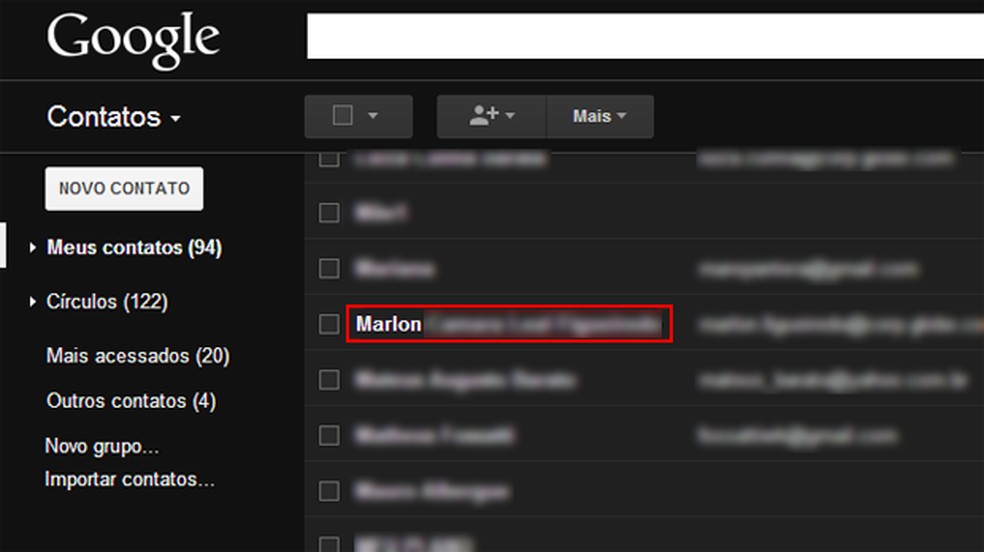Select Meus contatos (94) group
Screen dimensions: 984x552
click(134, 248)
